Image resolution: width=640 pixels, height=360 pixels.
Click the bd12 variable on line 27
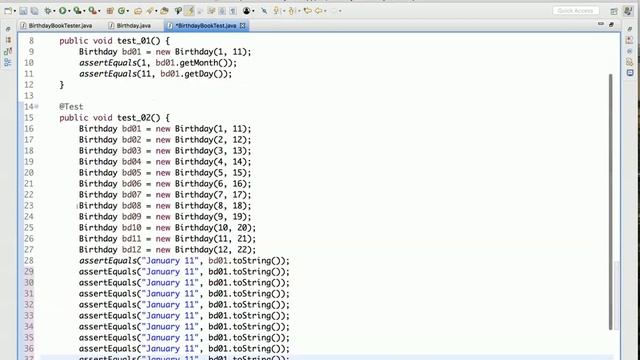(x=131, y=250)
